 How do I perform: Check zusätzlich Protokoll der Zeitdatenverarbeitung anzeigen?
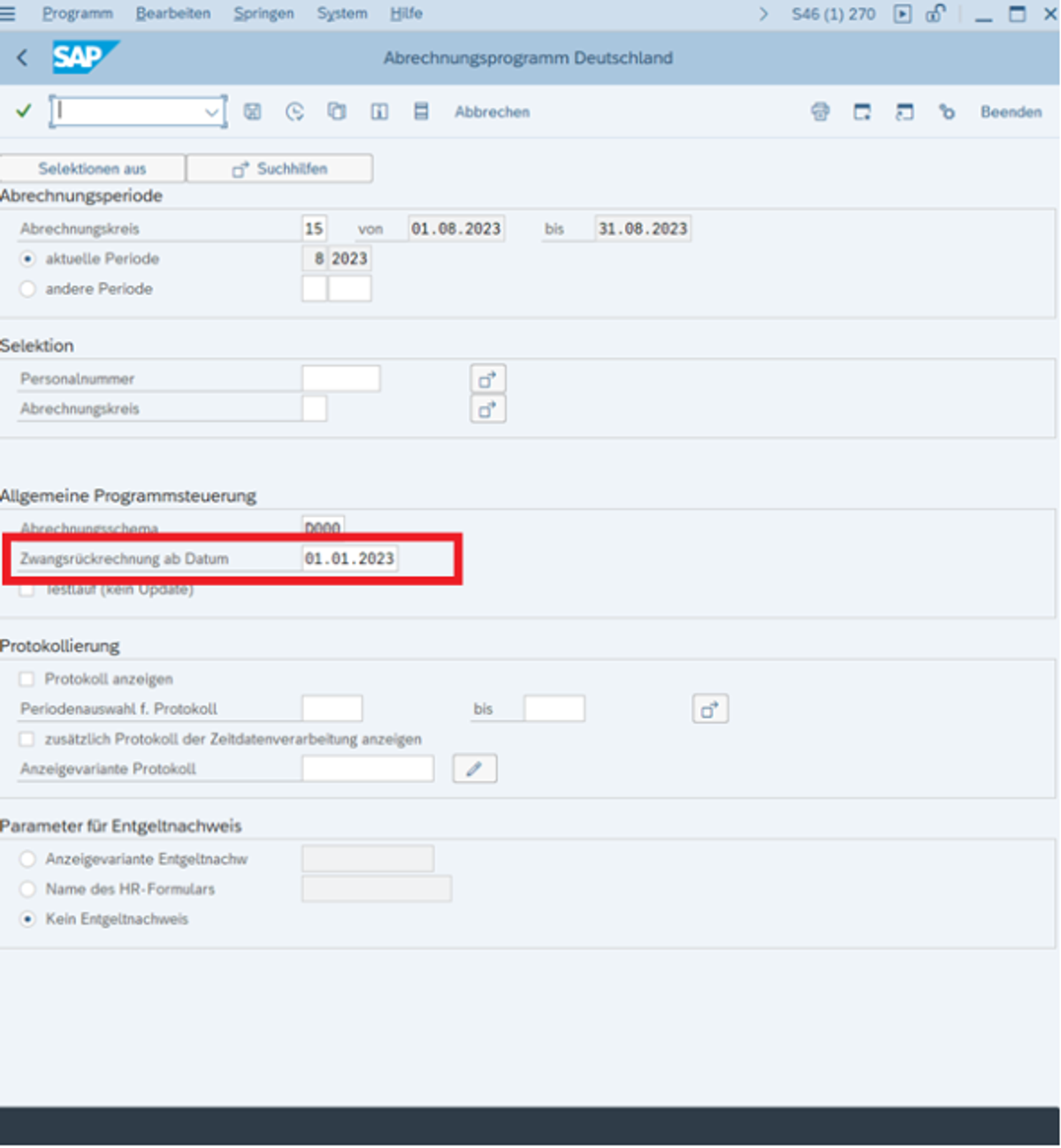[x=27, y=739]
